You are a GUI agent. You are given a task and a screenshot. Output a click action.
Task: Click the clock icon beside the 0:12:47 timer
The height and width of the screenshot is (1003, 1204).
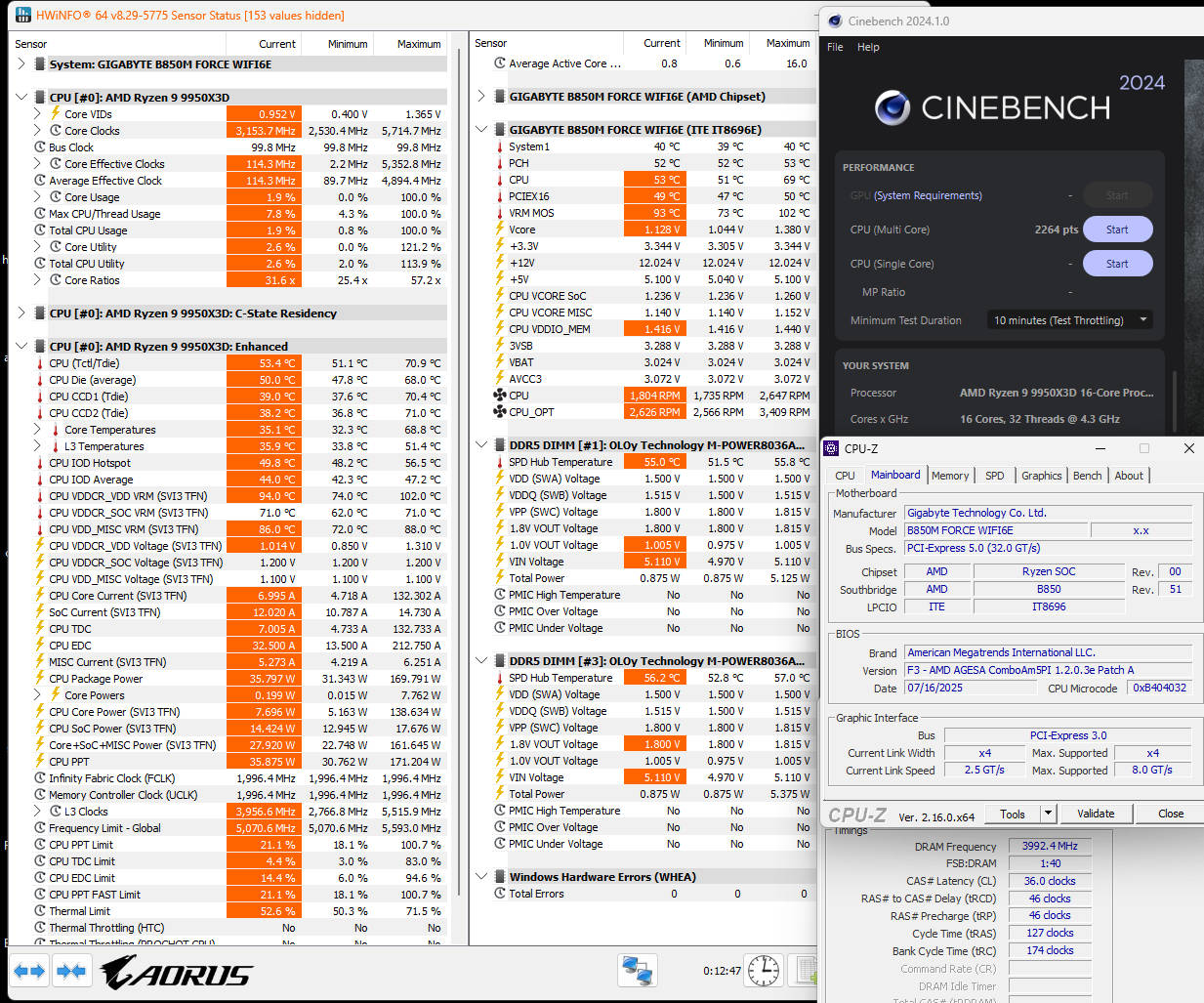pyautogui.click(x=764, y=971)
